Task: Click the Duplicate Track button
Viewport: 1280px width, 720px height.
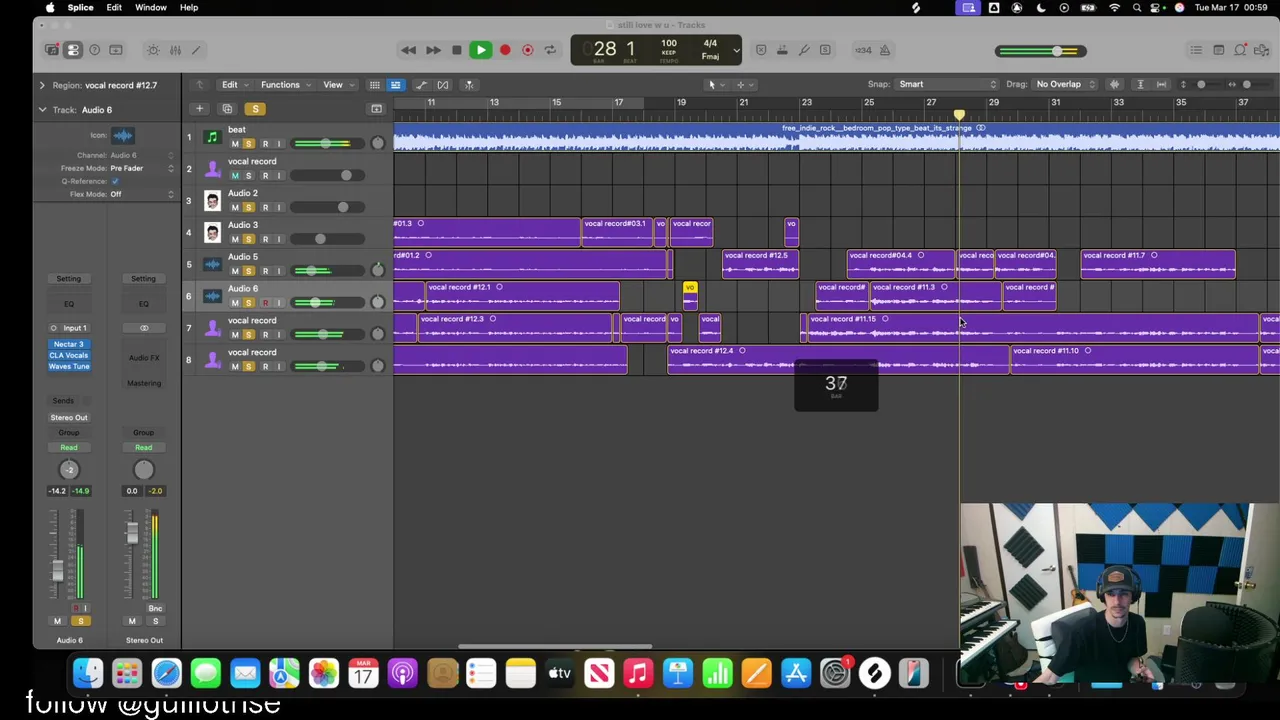Action: pyautogui.click(x=227, y=109)
